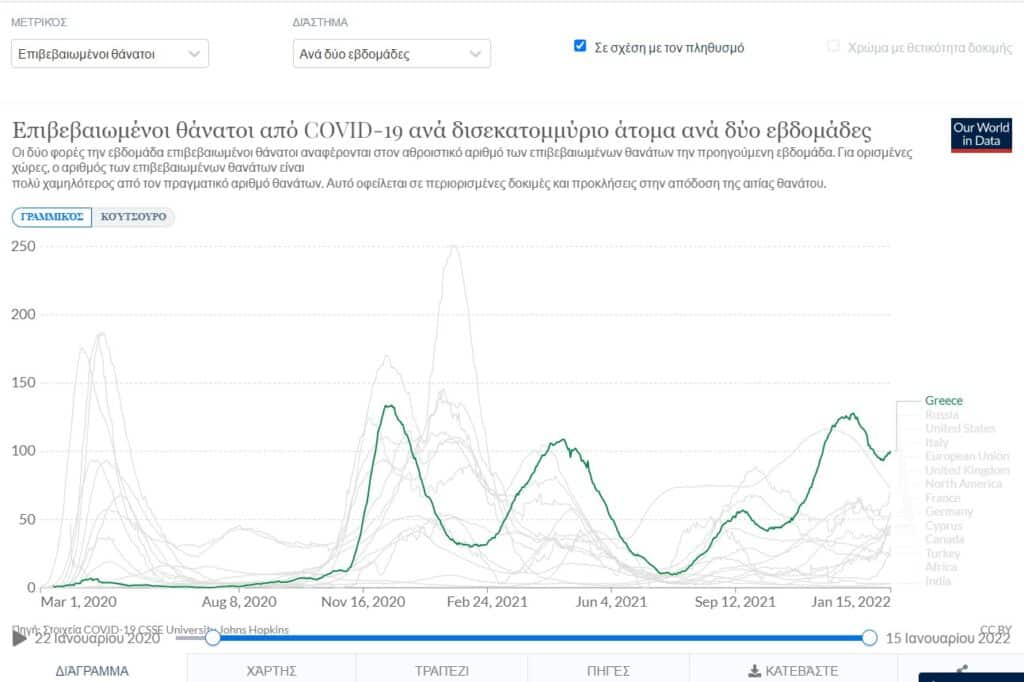Click the blue timeline range bar

coord(541,638)
